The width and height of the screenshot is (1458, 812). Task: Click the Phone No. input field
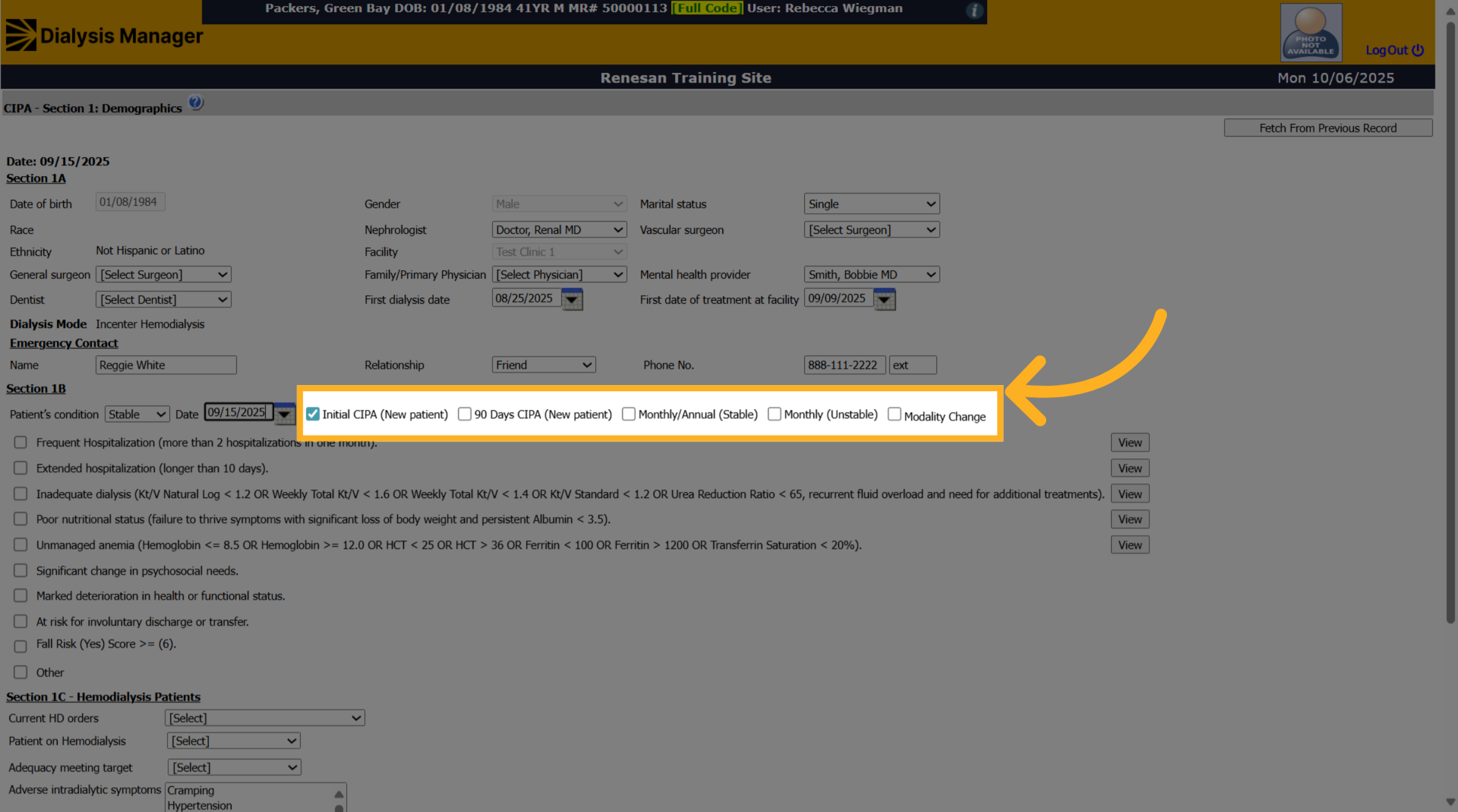[x=844, y=365]
